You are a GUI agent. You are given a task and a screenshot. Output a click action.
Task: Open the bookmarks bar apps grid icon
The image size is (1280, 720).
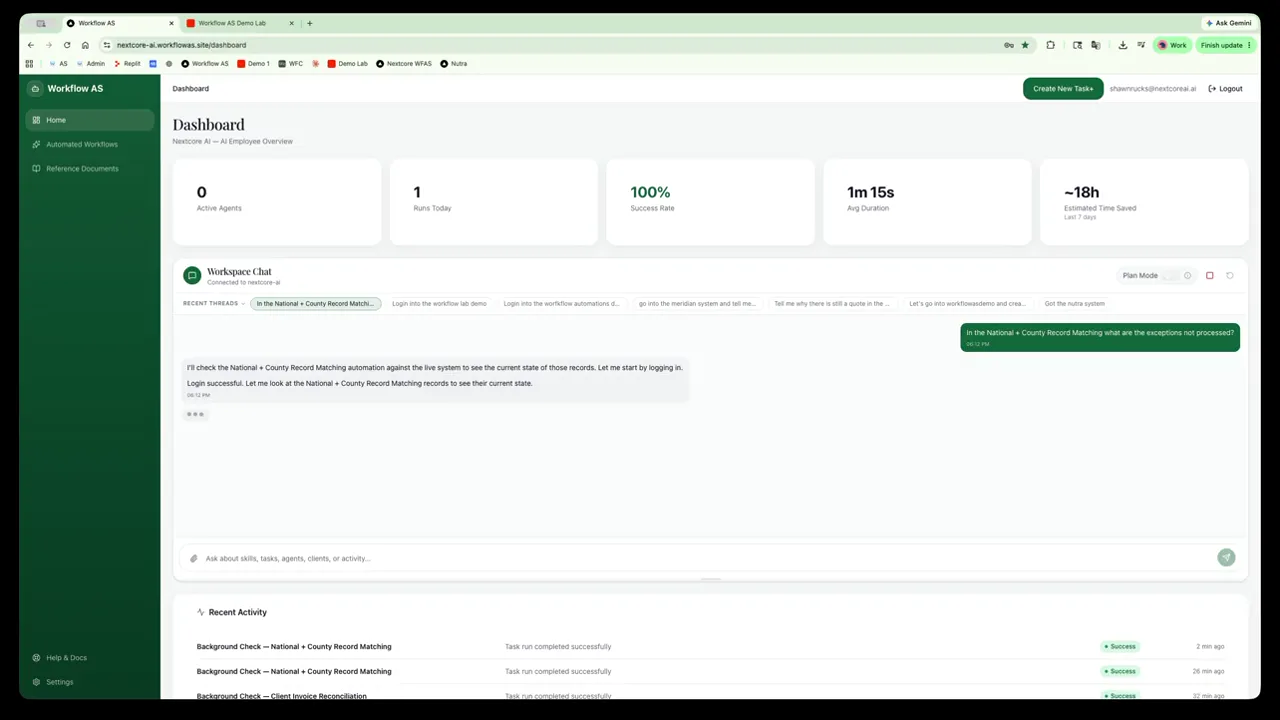pyautogui.click(x=29, y=64)
